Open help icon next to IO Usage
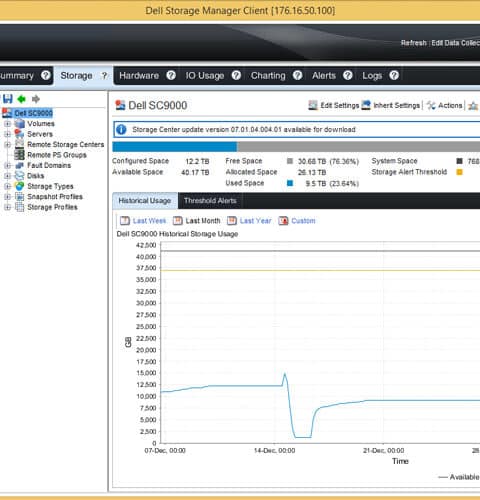480x500 pixels. pyautogui.click(x=236, y=75)
